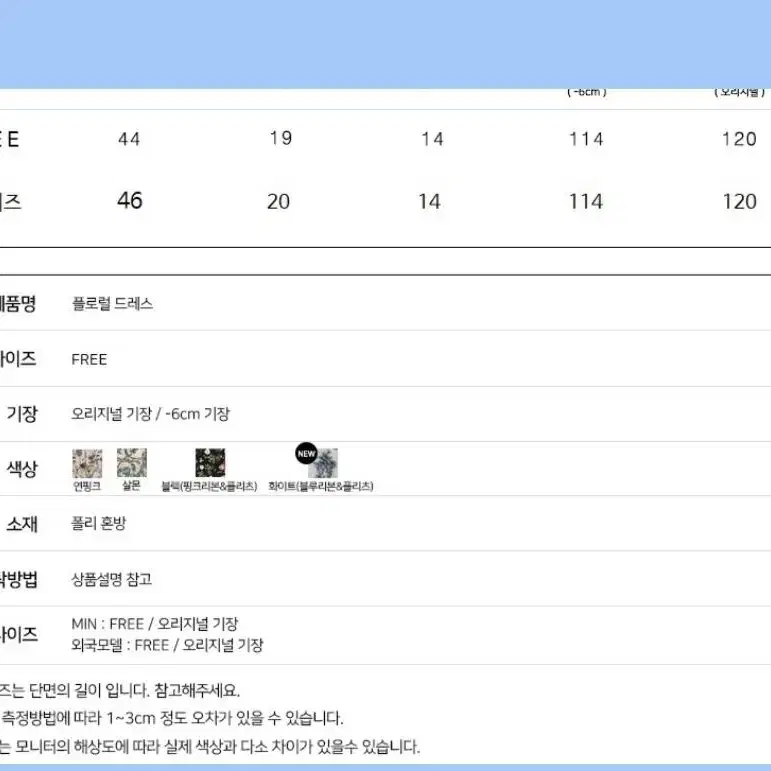Click the 외국모델 : FREE / 오리지널 기장 line
Screen dimensions: 771x771
click(x=168, y=645)
